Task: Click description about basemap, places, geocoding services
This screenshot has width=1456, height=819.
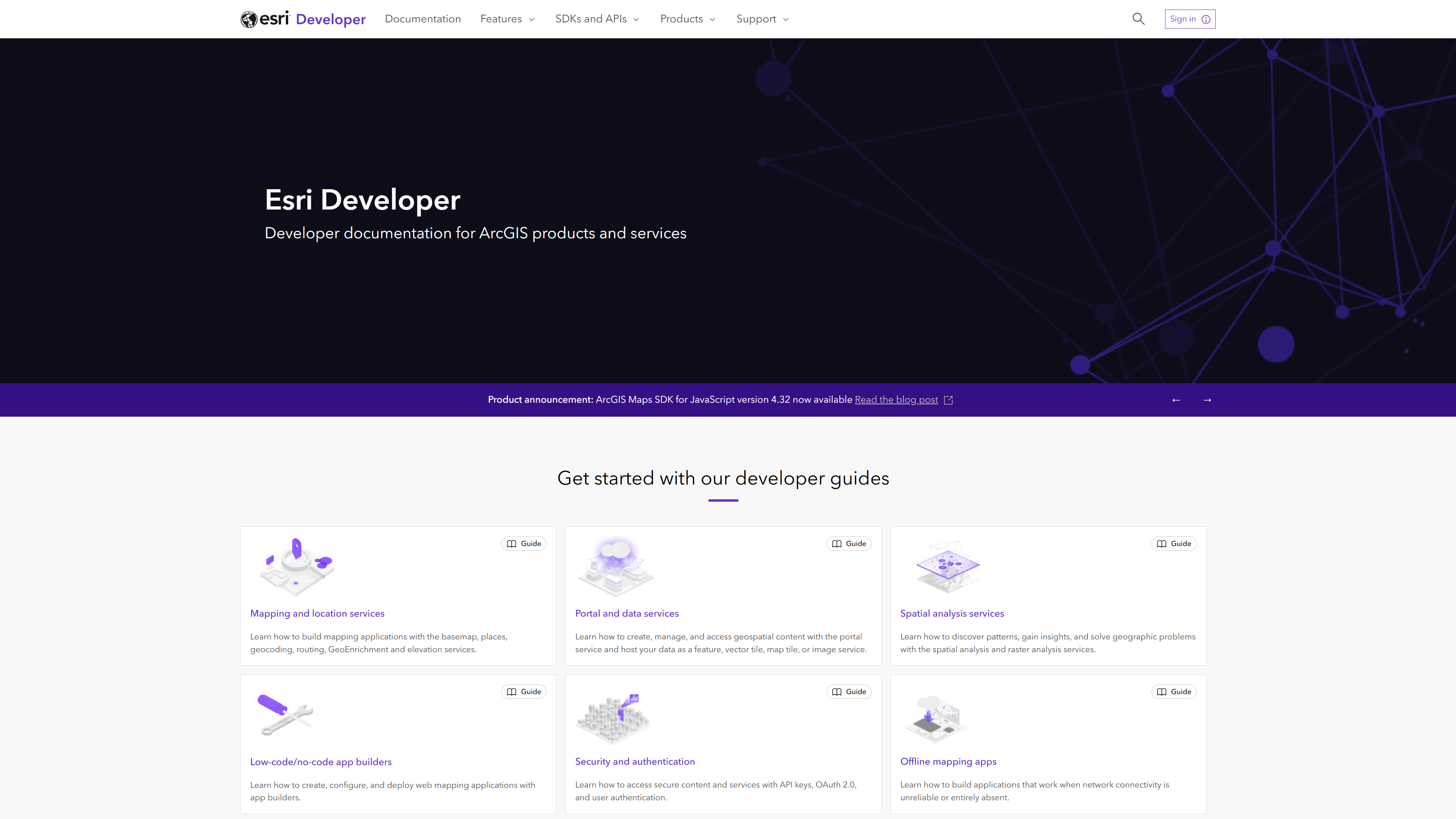Action: pos(379,643)
